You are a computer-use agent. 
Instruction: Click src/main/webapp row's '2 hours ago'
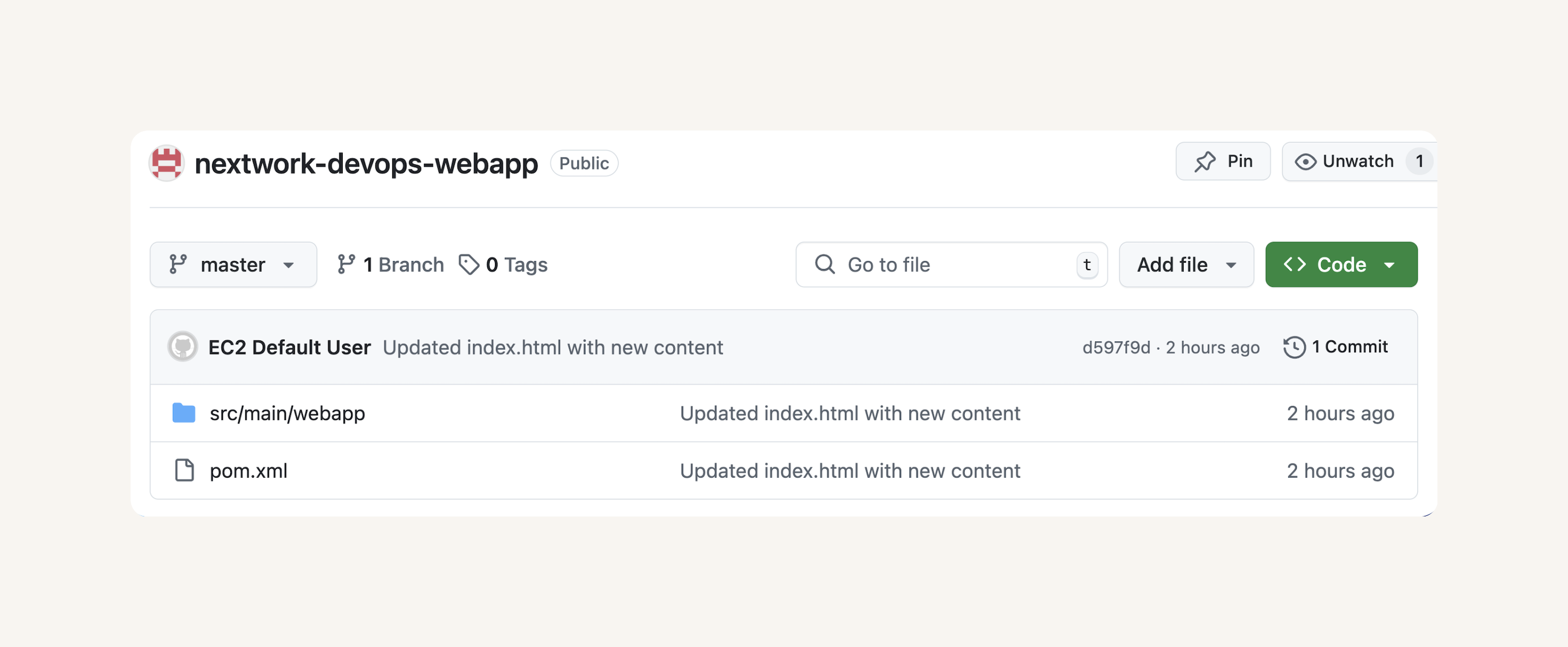pos(1341,414)
